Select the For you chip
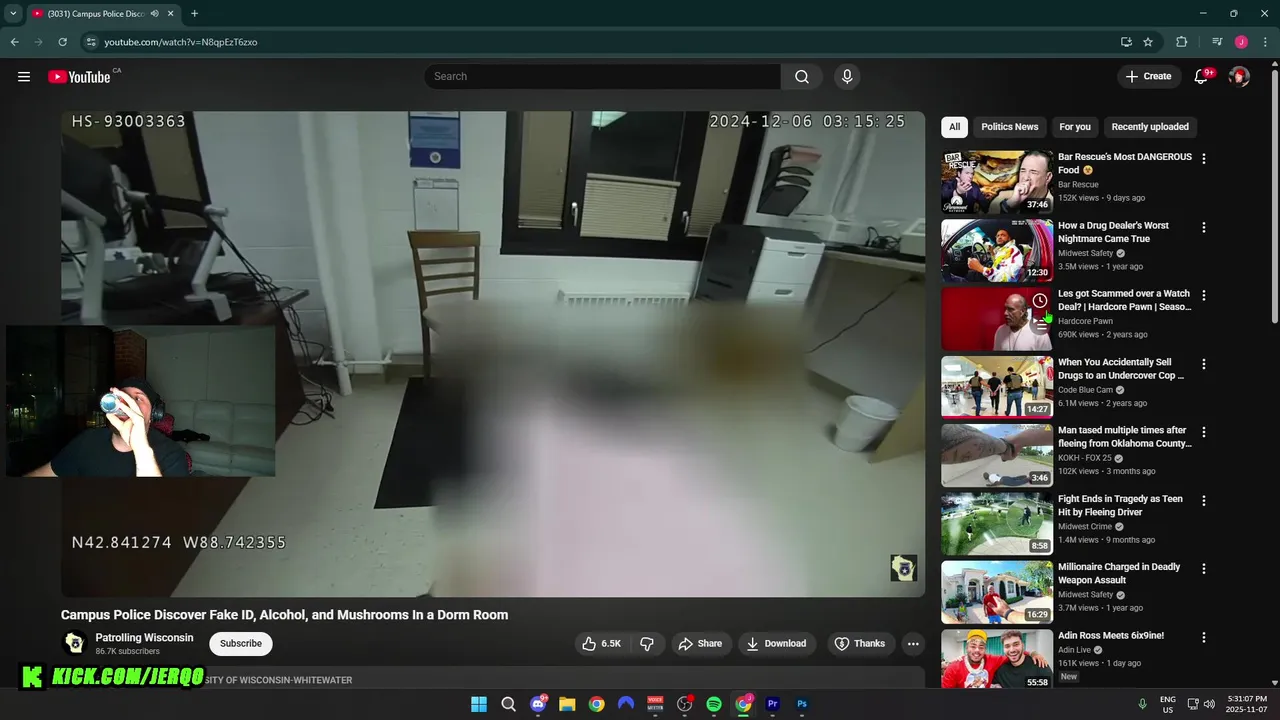 [x=1075, y=127]
